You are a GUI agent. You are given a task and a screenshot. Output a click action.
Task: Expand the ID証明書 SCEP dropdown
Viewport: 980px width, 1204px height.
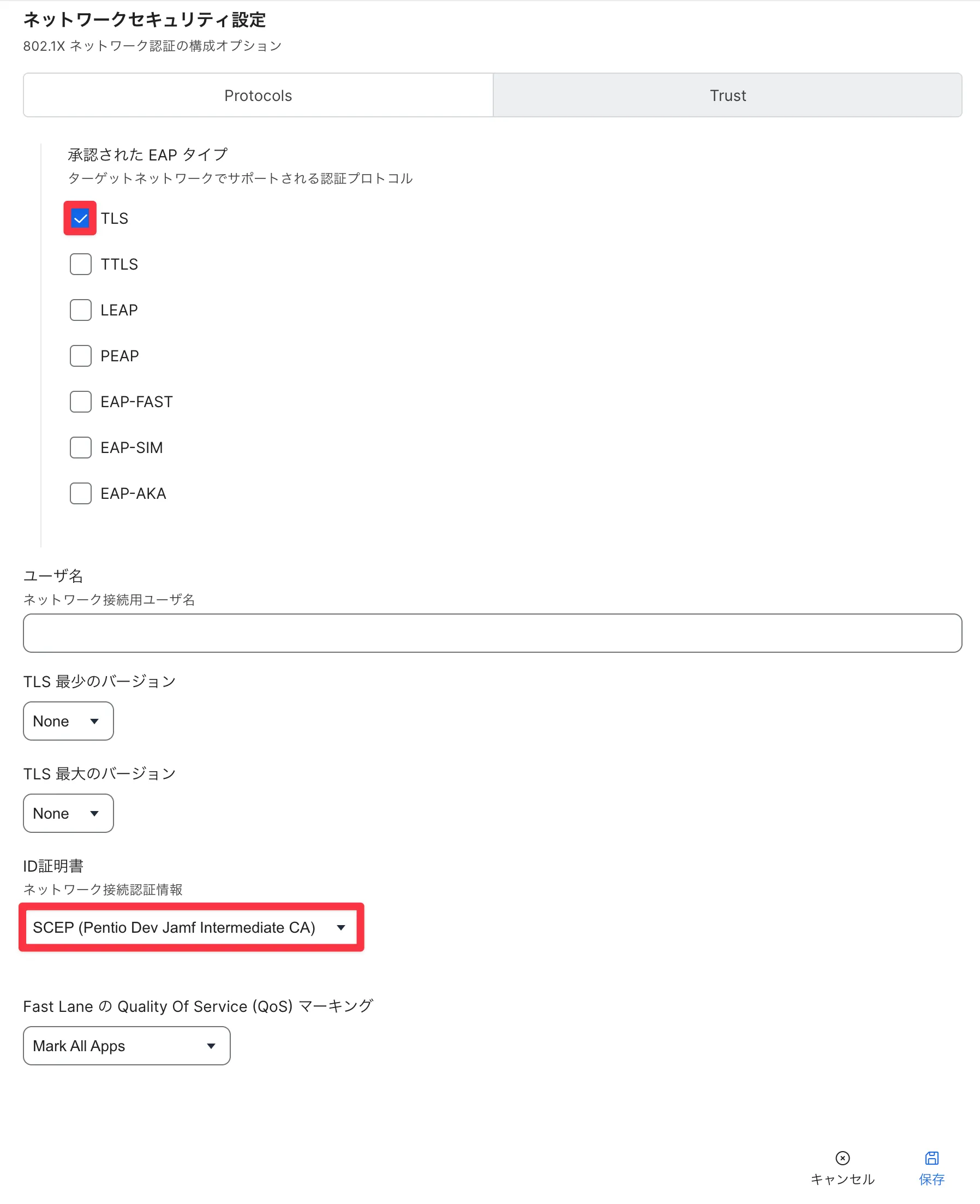coord(191,927)
